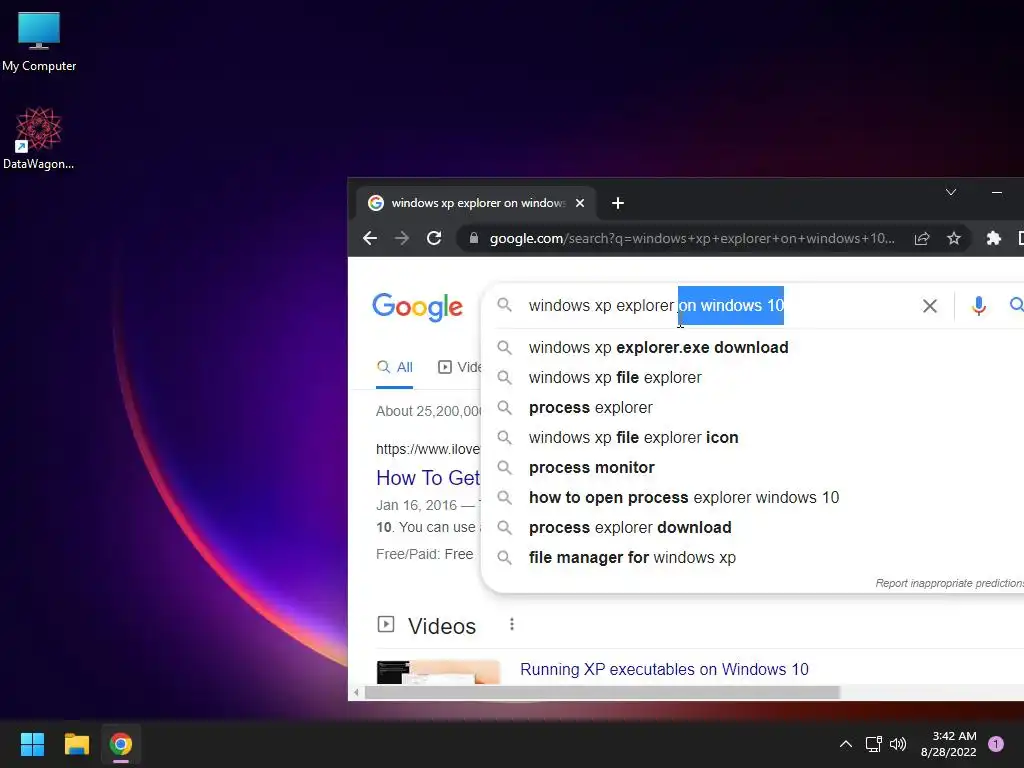Screen dimensions: 1024x768
Task: Select the All results tab
Action: pos(395,368)
